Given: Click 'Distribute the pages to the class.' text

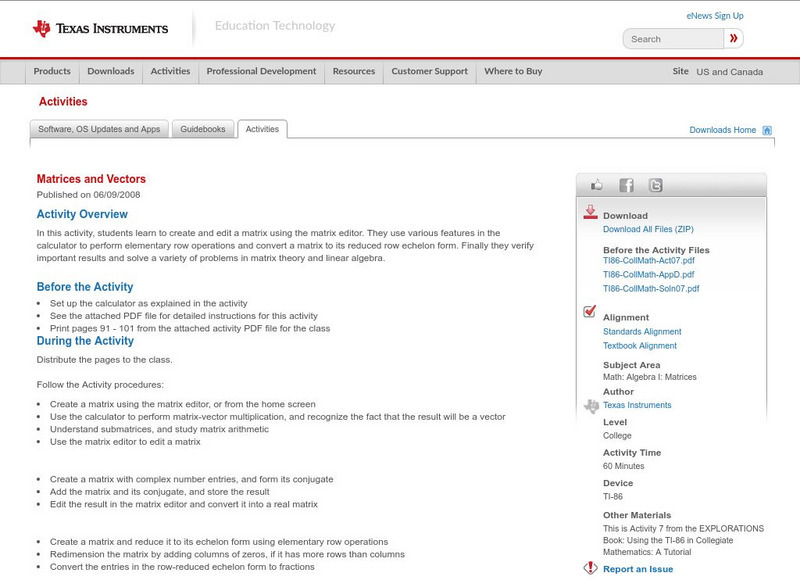Looking at the screenshot, I should pos(104,360).
